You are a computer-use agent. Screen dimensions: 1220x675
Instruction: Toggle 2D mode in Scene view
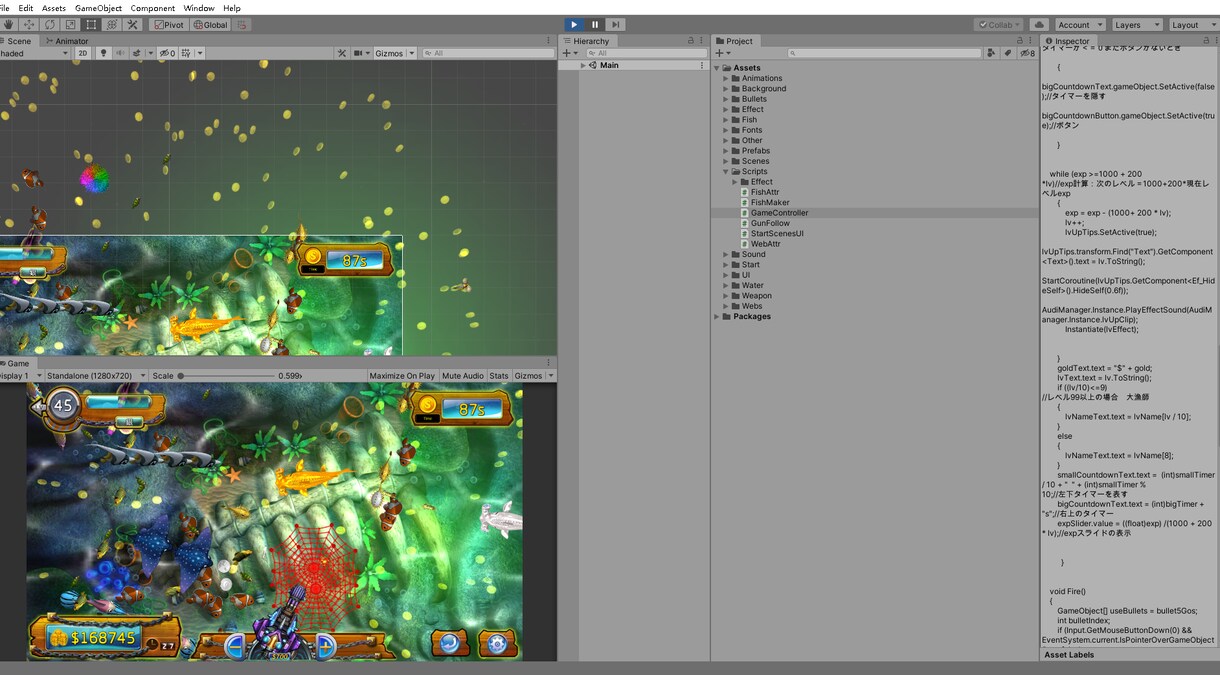click(83, 53)
